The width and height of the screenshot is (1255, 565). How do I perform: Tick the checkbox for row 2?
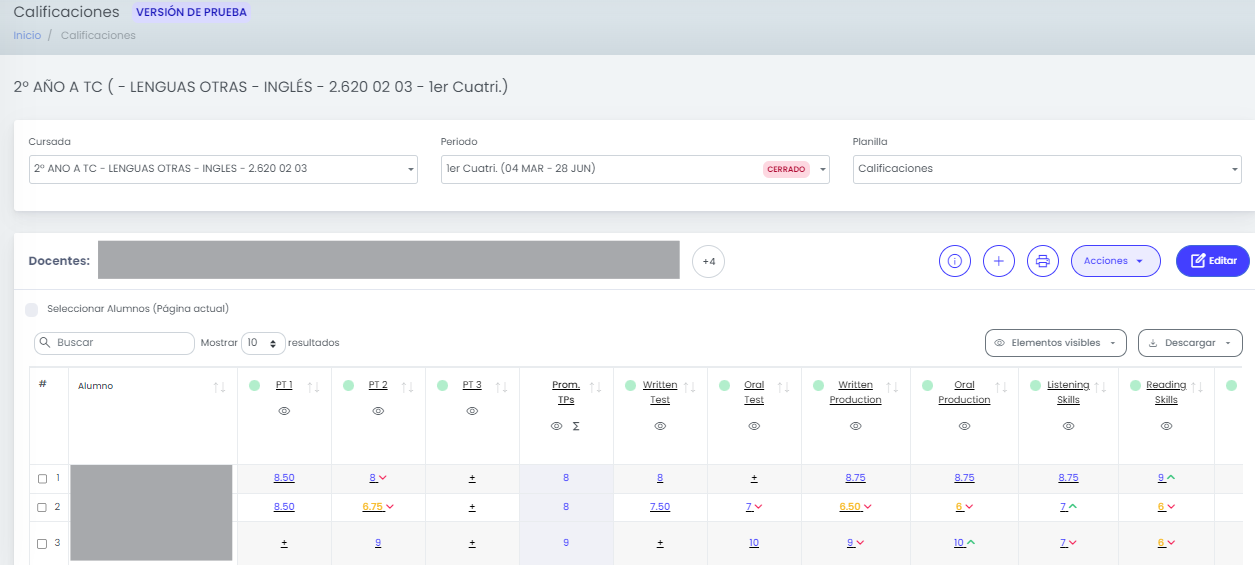[42, 507]
